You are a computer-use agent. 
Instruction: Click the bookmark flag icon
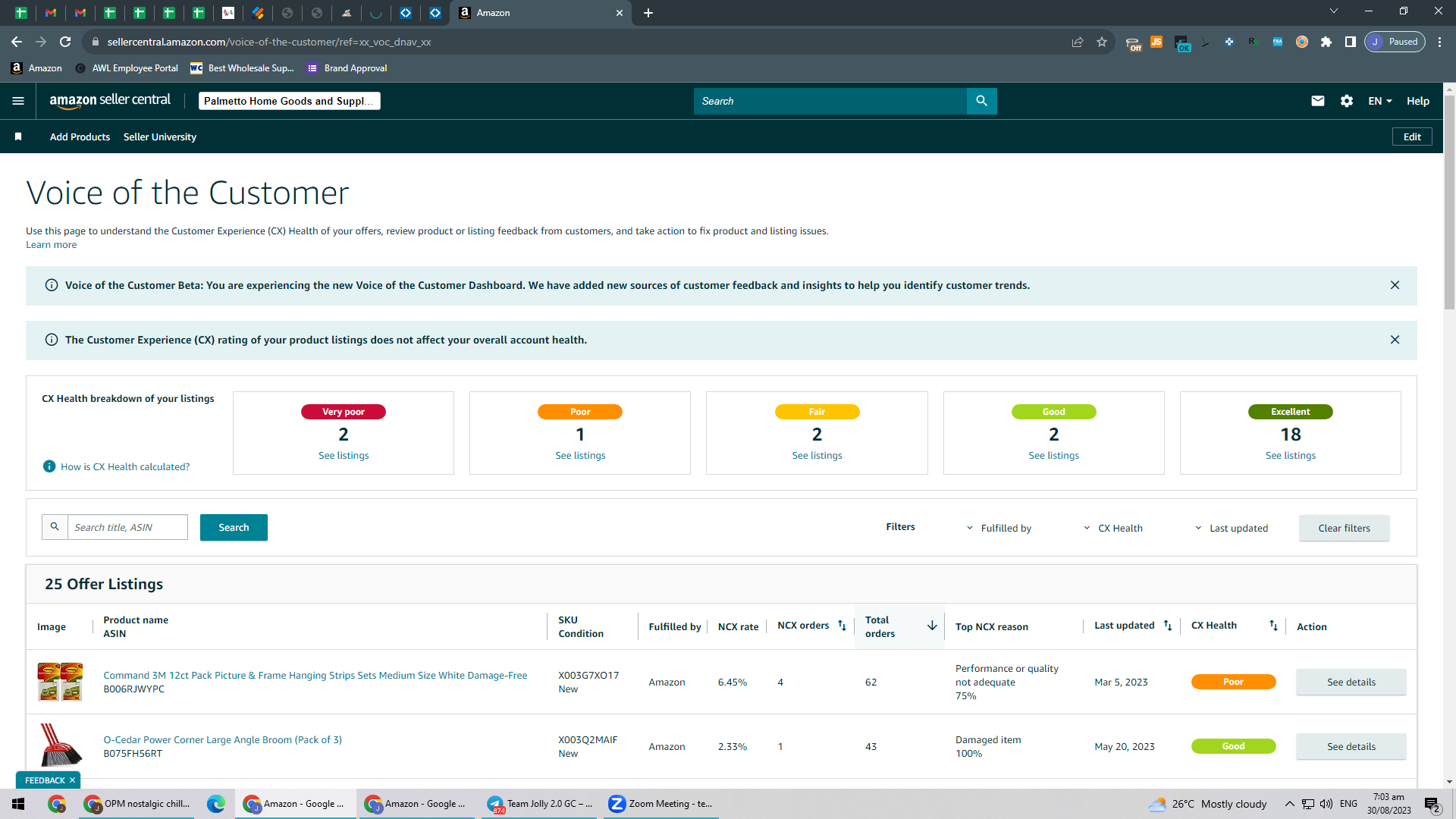point(18,136)
